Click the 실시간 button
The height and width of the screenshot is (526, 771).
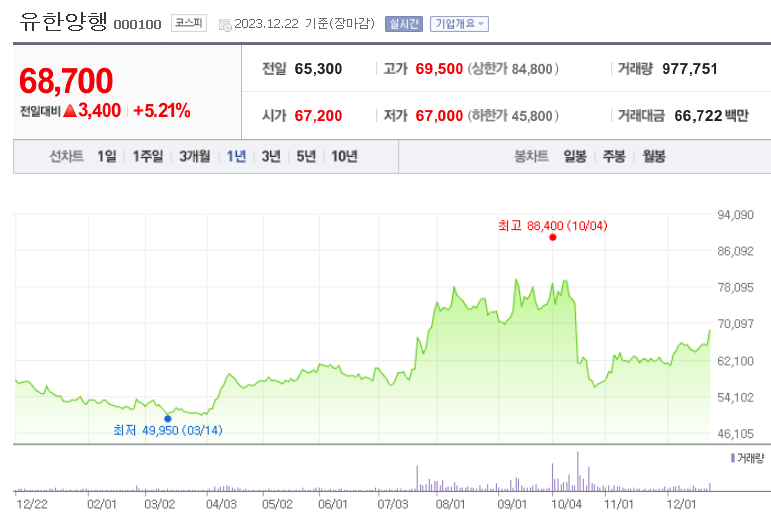click(x=404, y=24)
